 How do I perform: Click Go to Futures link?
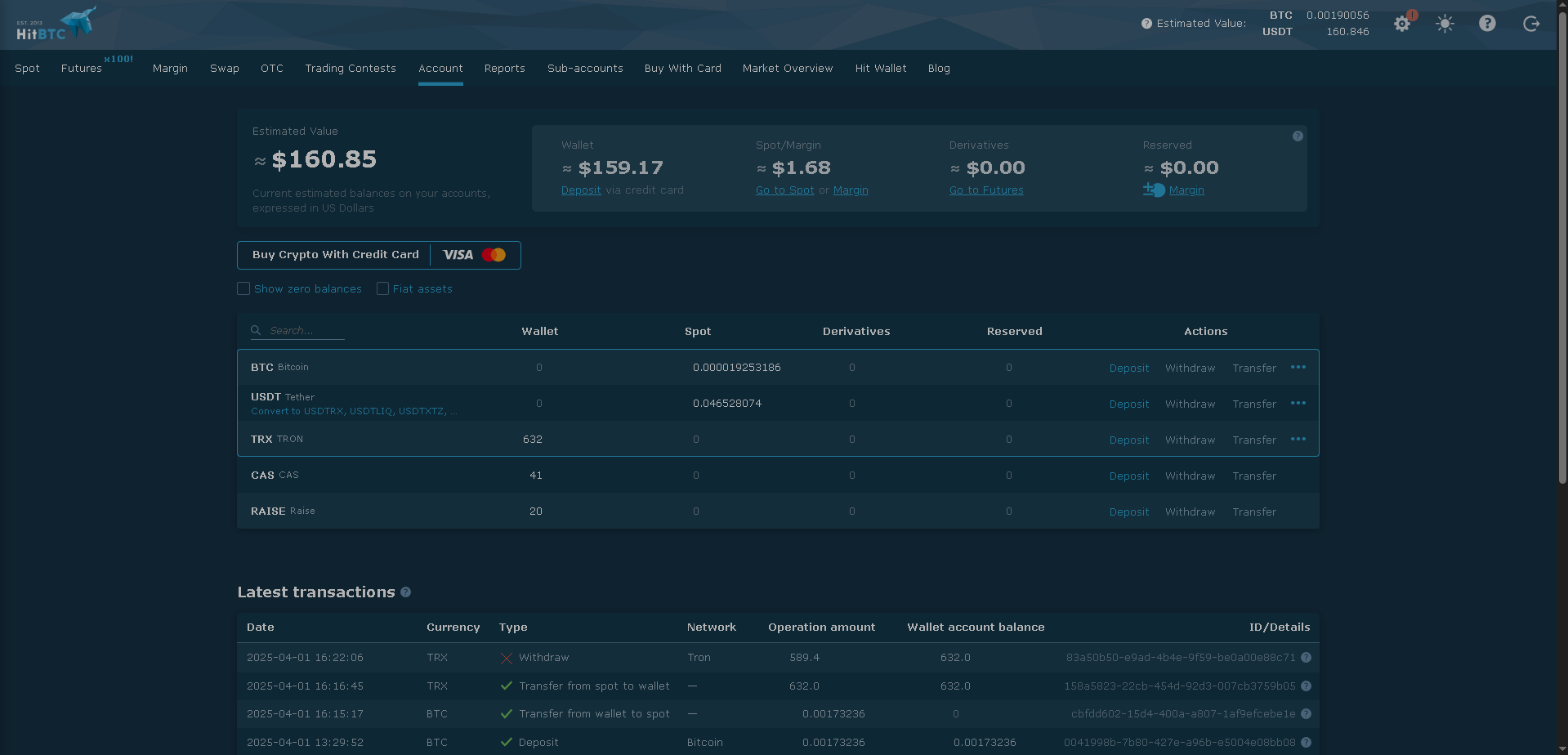pos(986,190)
